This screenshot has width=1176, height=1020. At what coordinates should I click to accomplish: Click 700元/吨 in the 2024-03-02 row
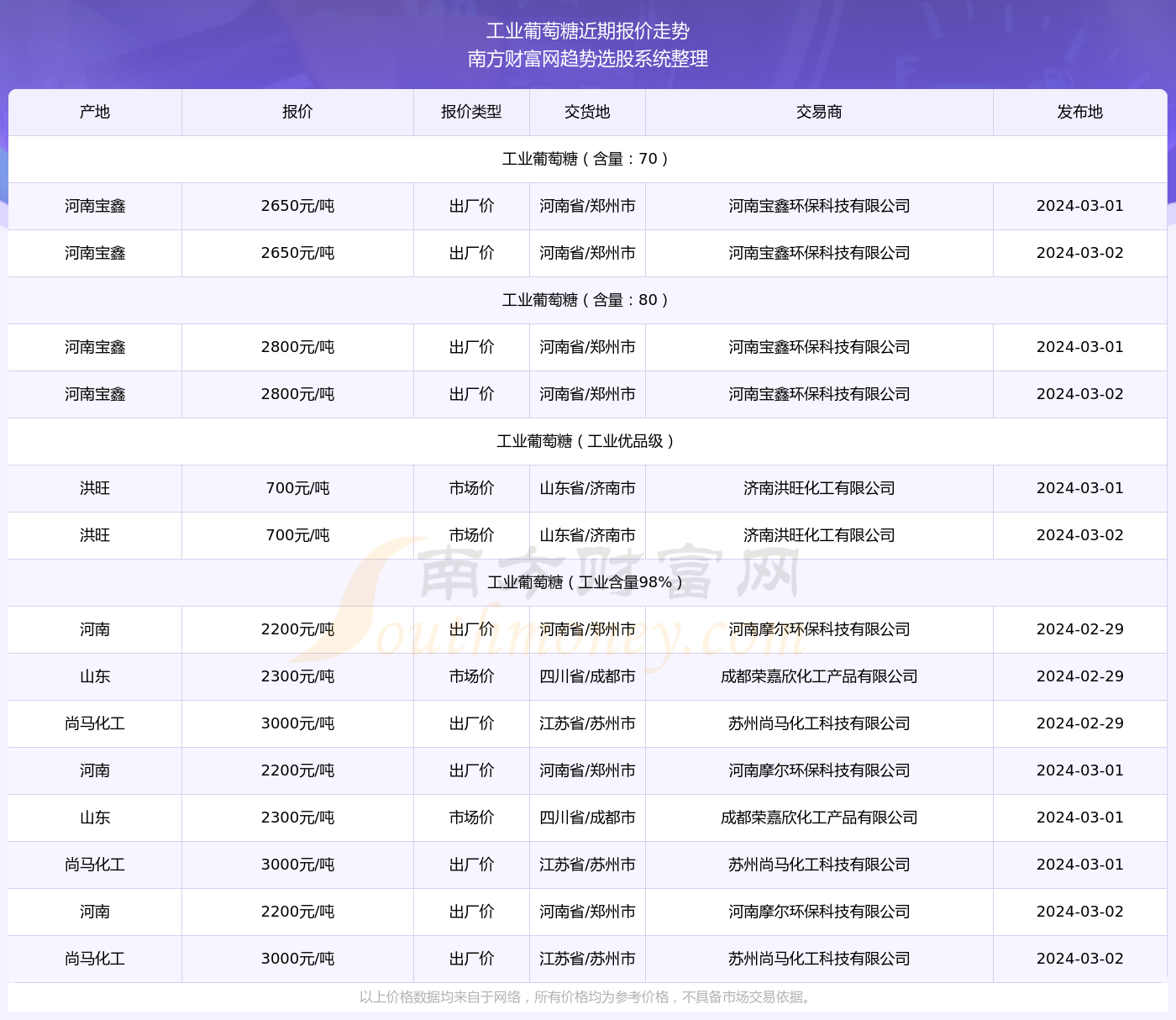coord(297,535)
